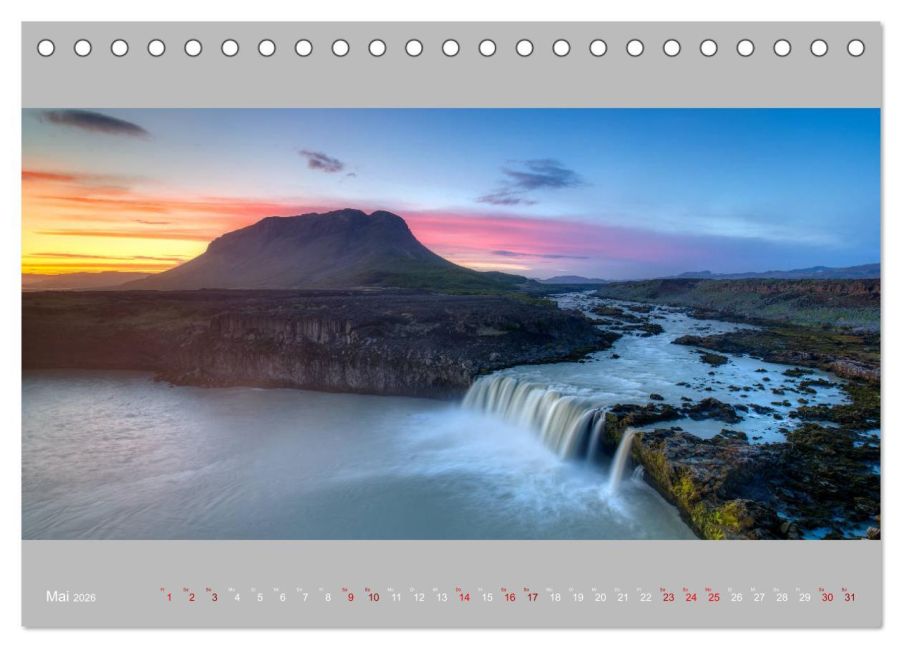Click the waterfall landscape photo
This screenshot has width=902, height=648.
(x=451, y=323)
